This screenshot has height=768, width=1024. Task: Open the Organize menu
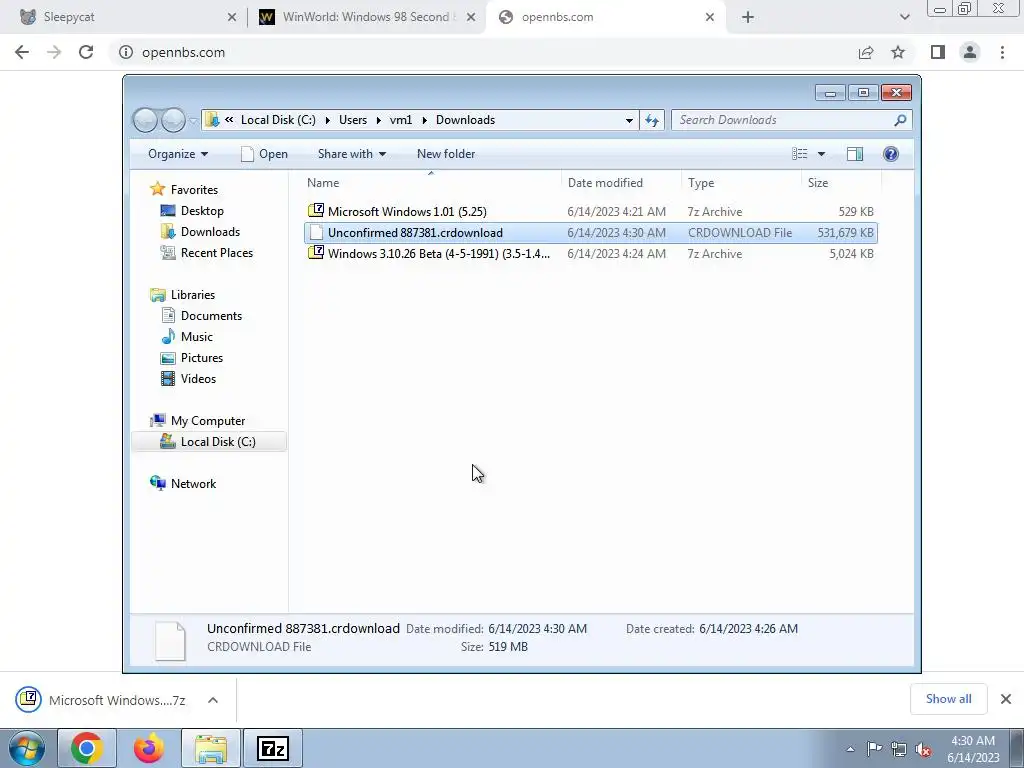pos(178,154)
